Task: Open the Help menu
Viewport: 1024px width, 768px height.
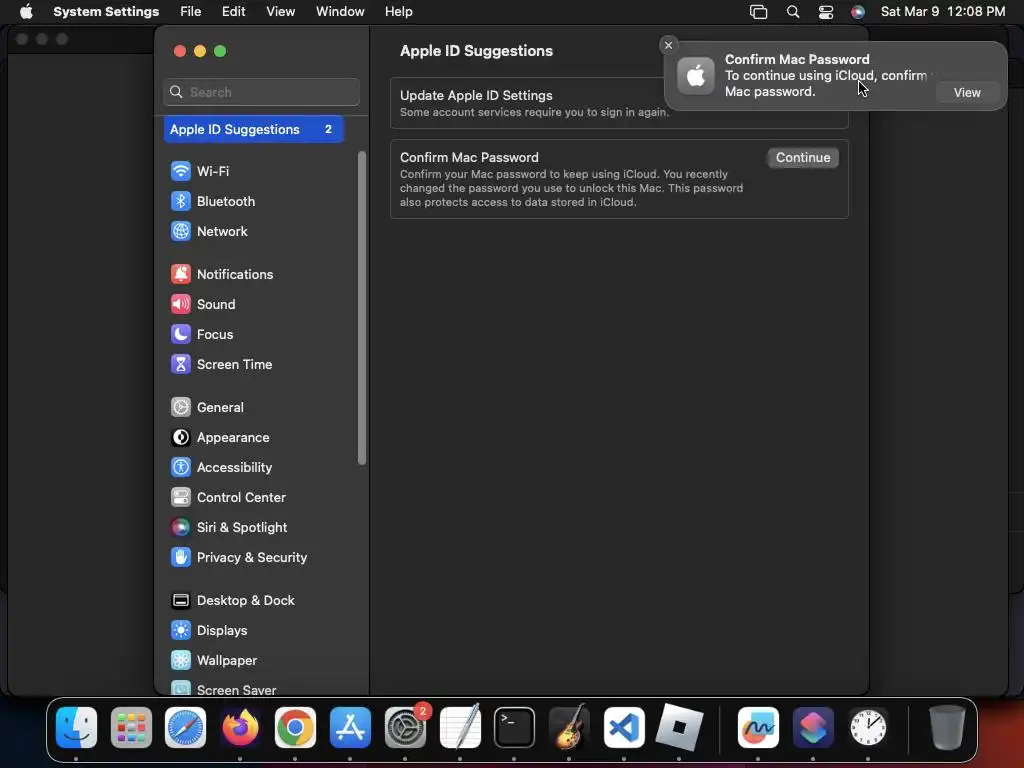Action: tap(398, 12)
